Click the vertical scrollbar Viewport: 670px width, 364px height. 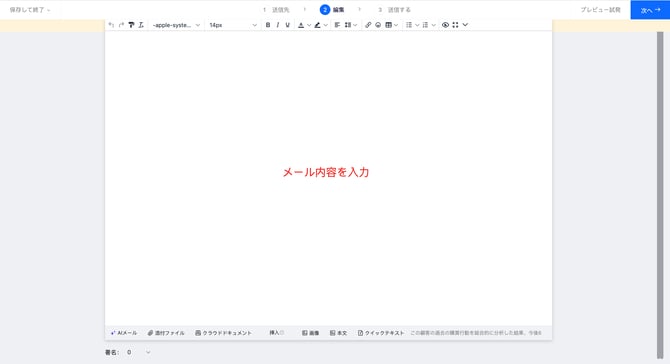[x=660, y=195]
